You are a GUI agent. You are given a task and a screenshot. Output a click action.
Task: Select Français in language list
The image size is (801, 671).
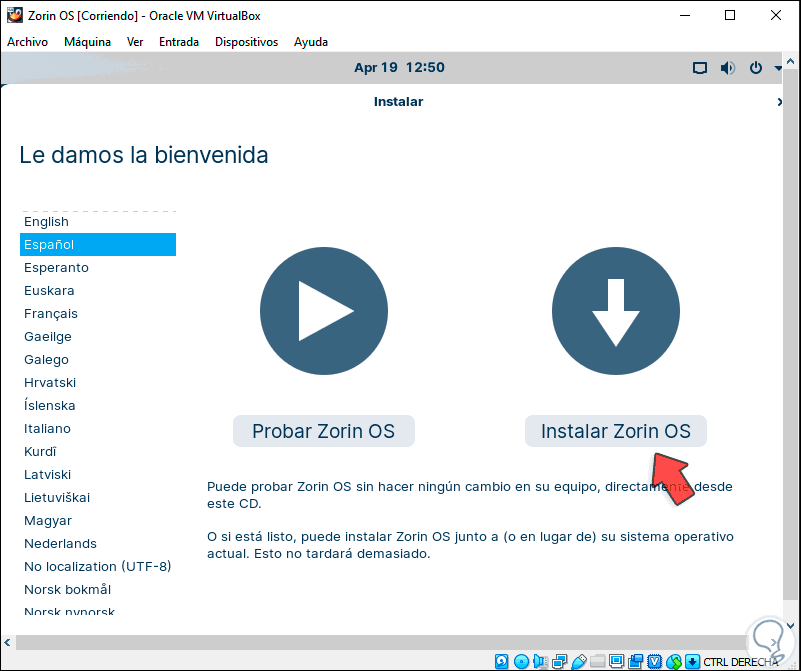pyautogui.click(x=98, y=314)
